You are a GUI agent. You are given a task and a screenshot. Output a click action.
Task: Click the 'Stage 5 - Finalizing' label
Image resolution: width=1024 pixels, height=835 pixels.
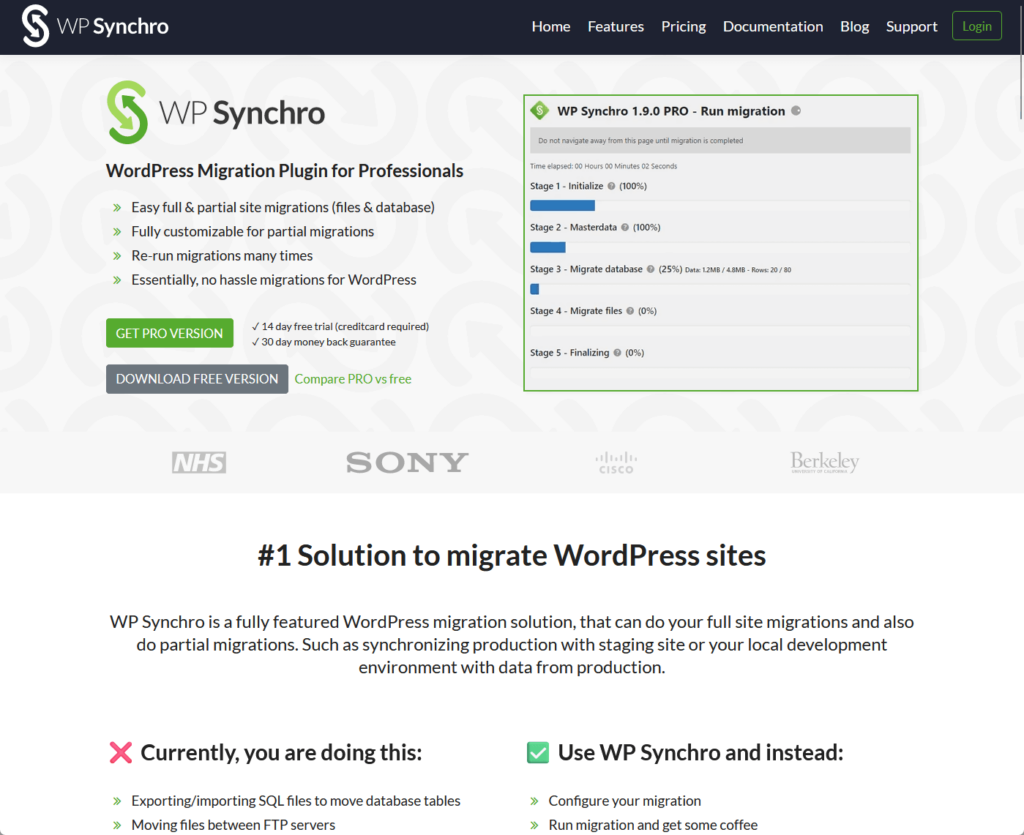pos(569,353)
